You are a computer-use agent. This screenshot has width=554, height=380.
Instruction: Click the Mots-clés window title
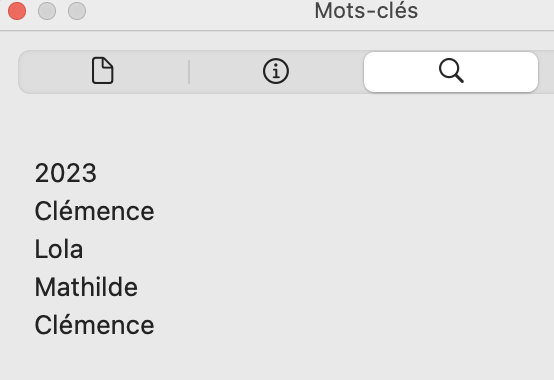coord(366,11)
